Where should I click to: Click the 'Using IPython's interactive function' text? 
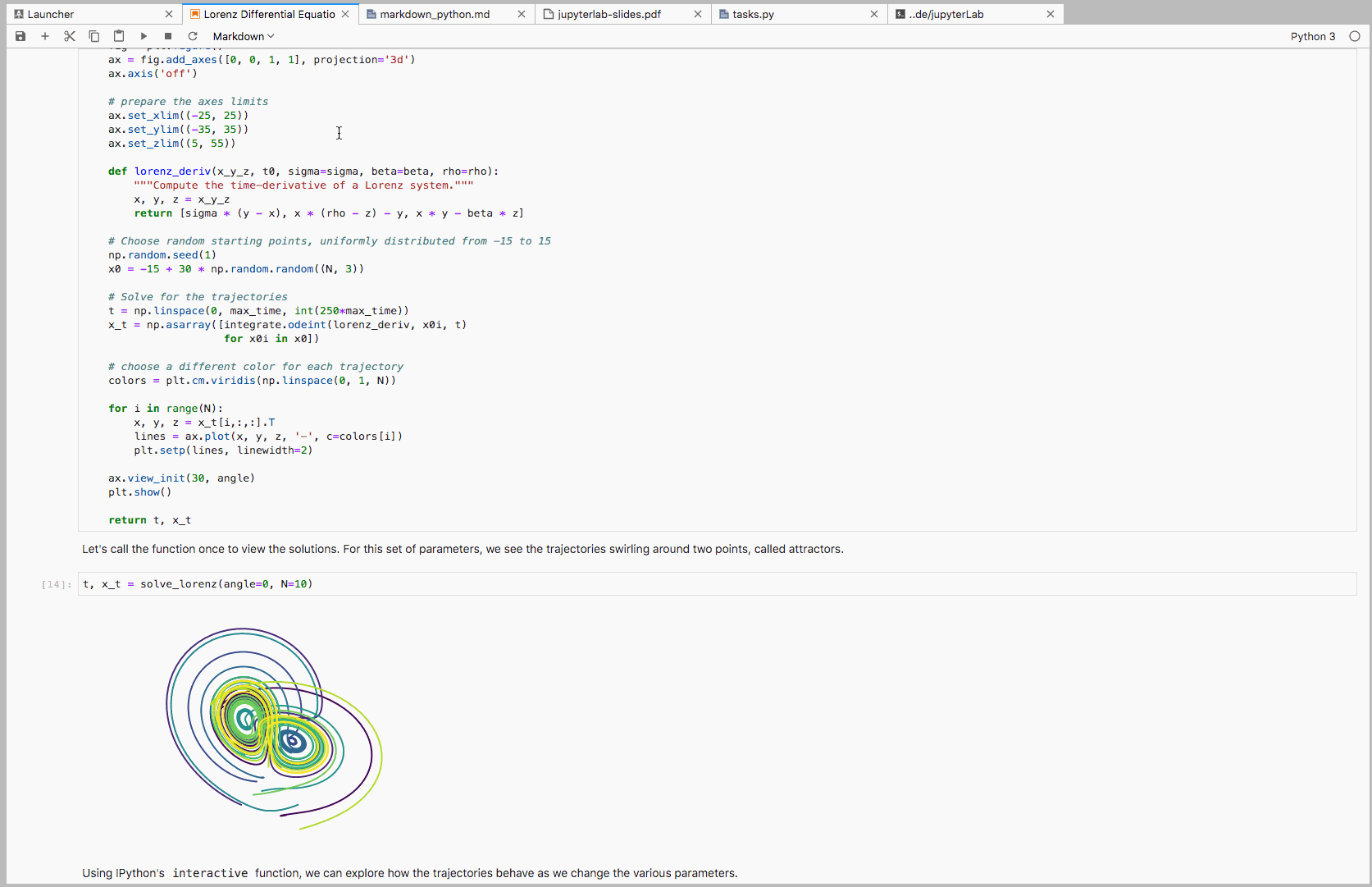[x=410, y=873]
